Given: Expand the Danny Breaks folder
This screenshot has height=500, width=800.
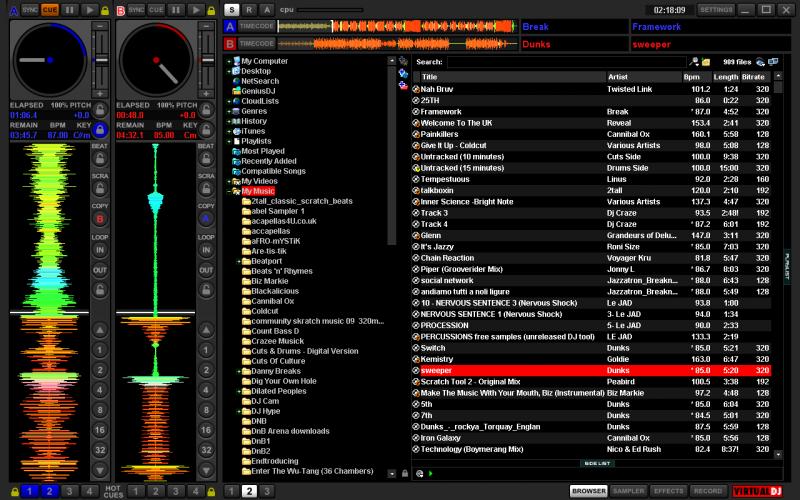Looking at the screenshot, I should coord(239,371).
